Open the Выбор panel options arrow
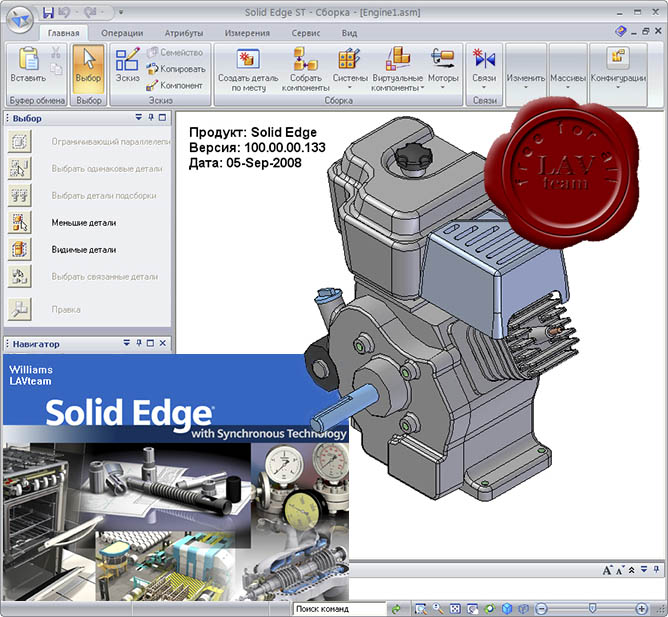The height and width of the screenshot is (617, 668). click(138, 117)
